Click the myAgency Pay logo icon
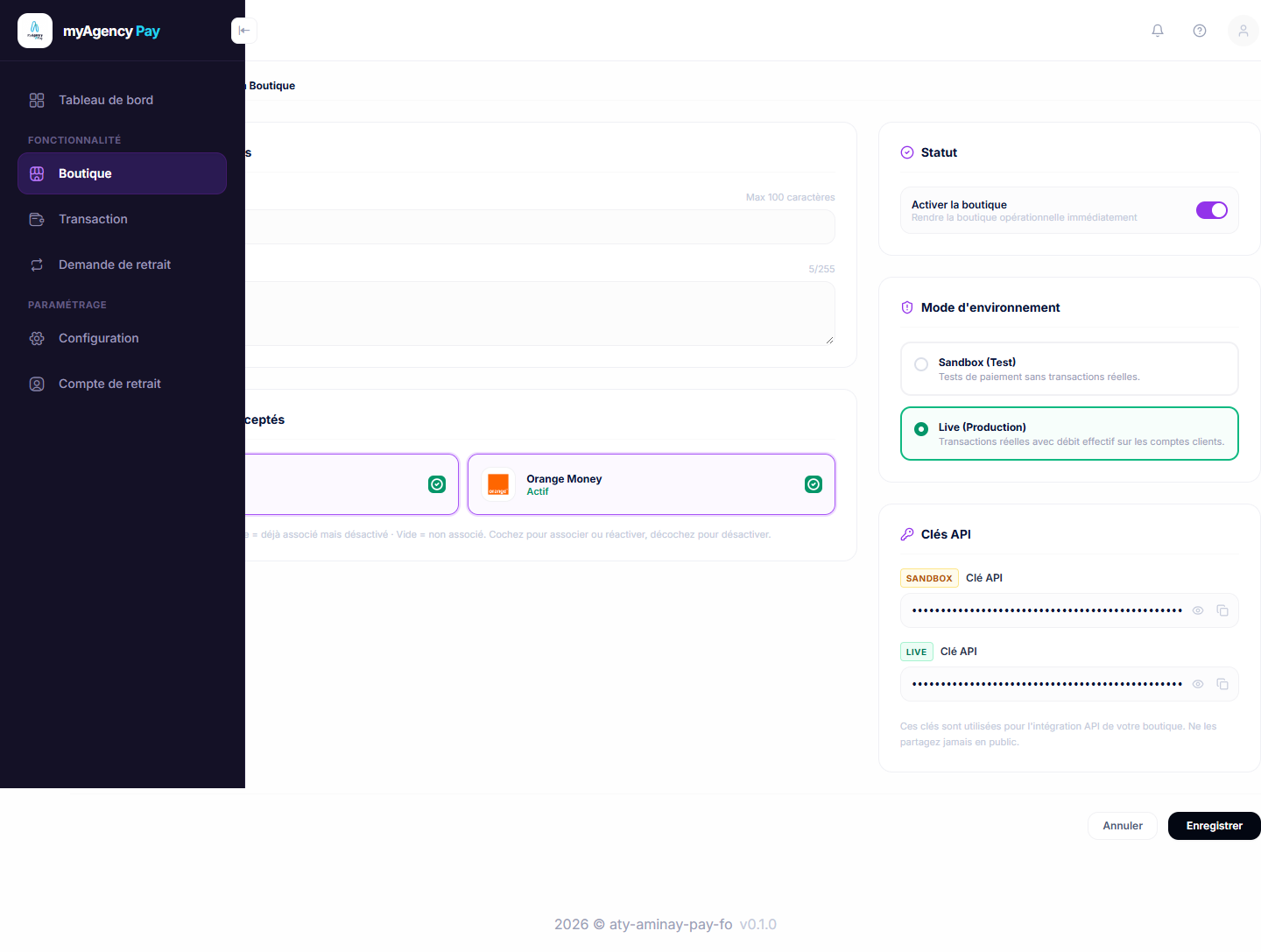The width and height of the screenshot is (1261, 952). tap(35, 31)
